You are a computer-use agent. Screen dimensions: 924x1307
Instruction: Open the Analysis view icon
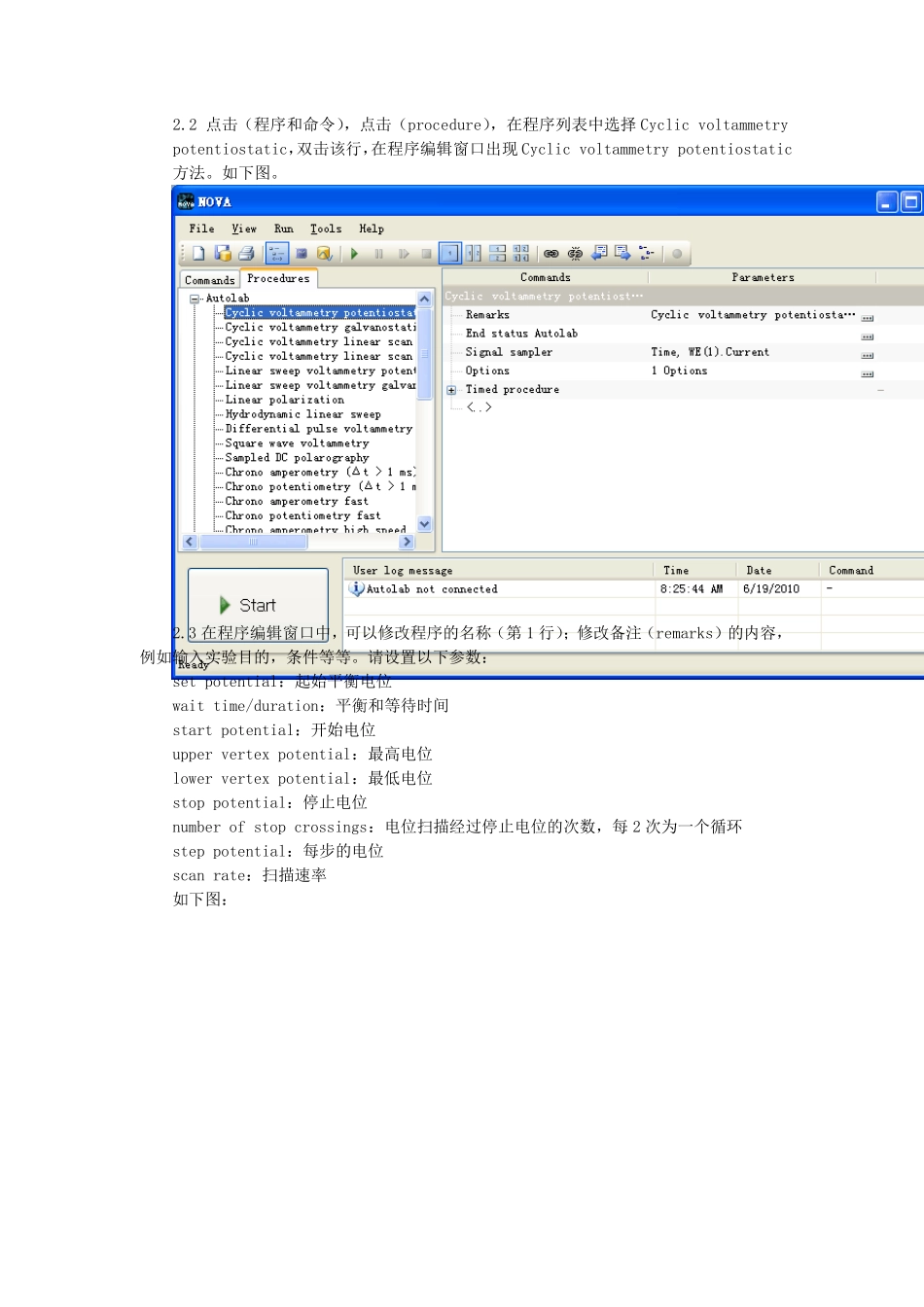pyautogui.click(x=325, y=254)
